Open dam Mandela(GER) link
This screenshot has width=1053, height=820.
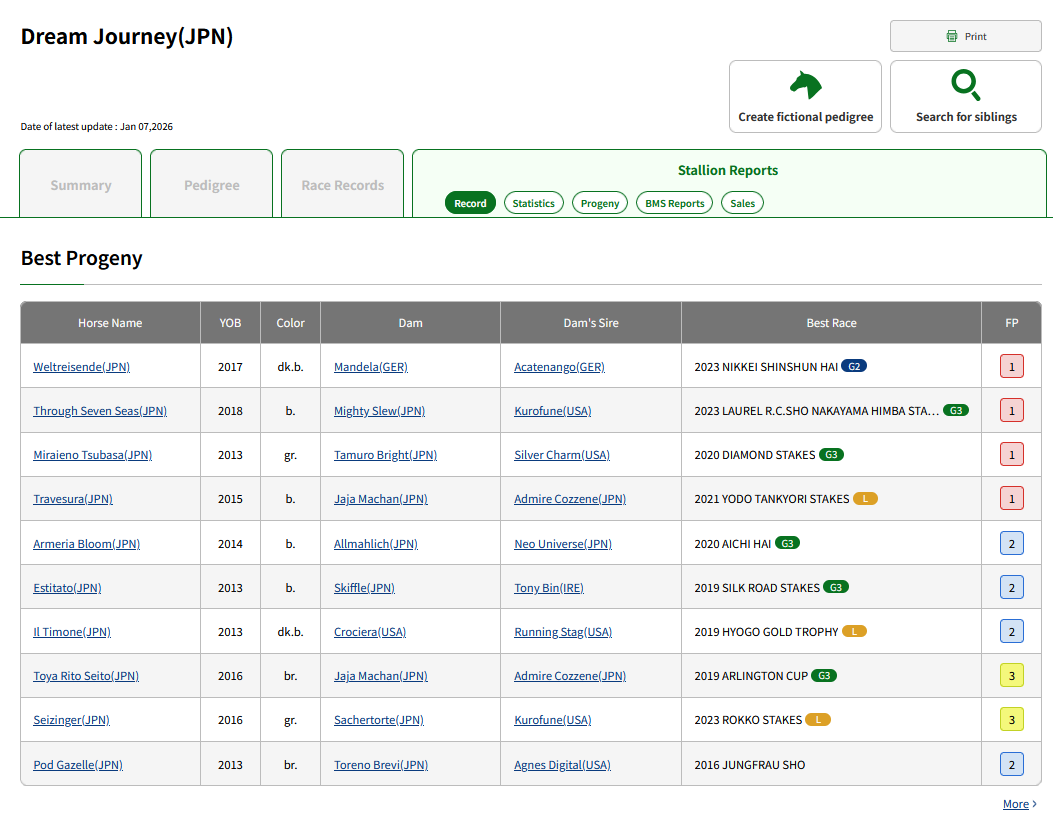coord(371,367)
